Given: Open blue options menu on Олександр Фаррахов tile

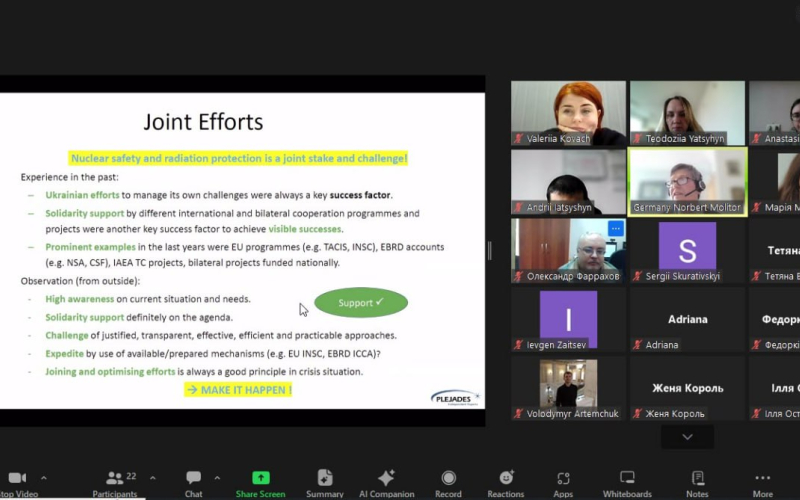Looking at the screenshot, I should coord(616,228).
